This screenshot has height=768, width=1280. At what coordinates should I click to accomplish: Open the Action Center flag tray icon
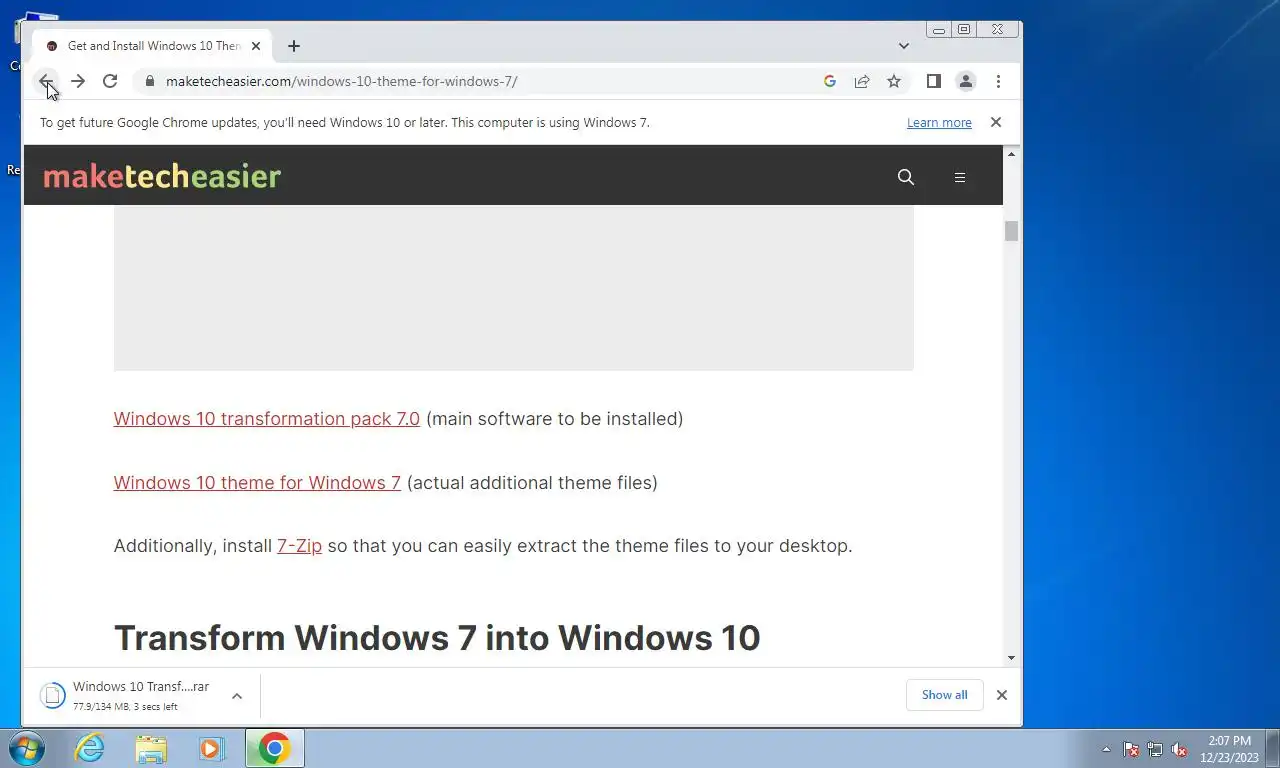[x=1131, y=749]
